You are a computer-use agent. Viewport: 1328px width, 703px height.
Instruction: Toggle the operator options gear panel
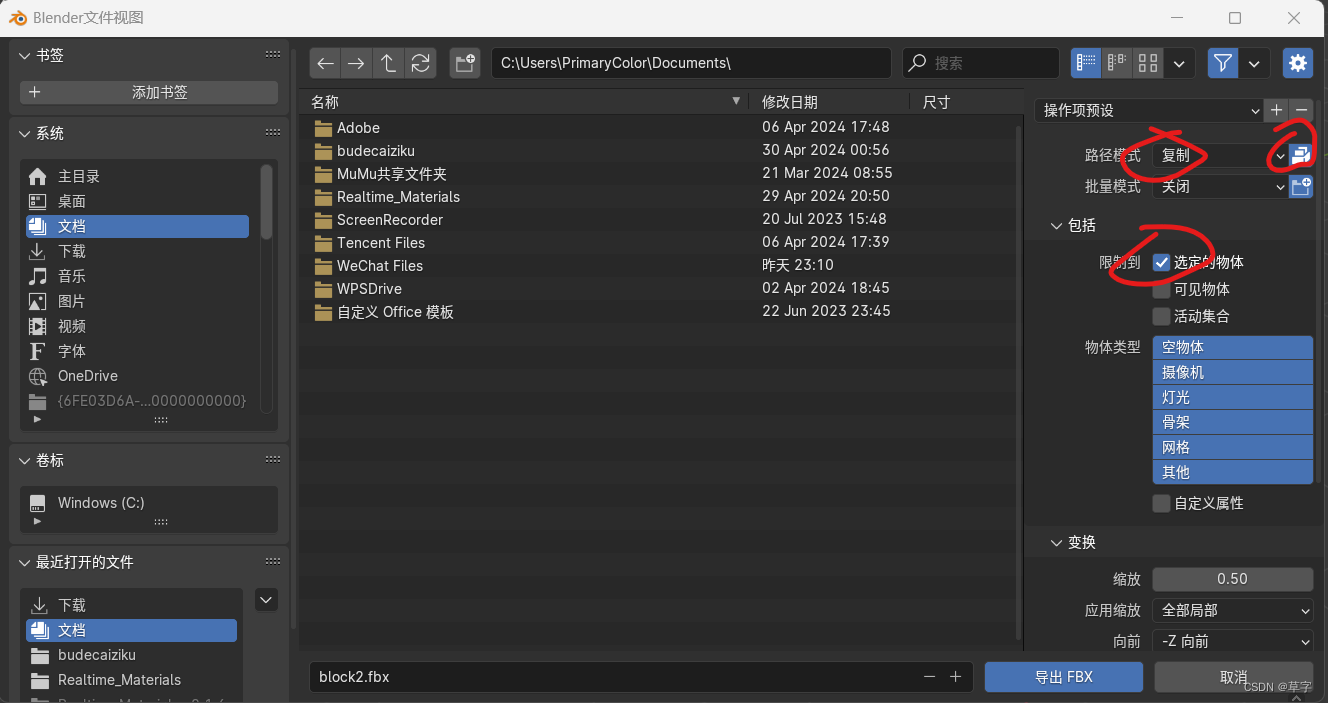pyautogui.click(x=1298, y=63)
